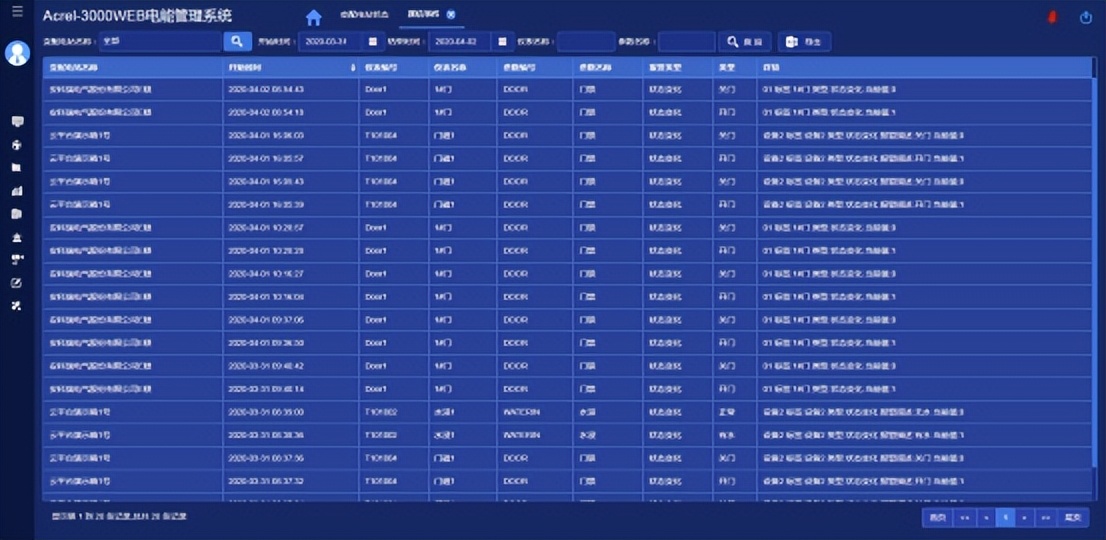Open the start date calendar picker
Screen dimensions: 1106x540
coord(373,42)
